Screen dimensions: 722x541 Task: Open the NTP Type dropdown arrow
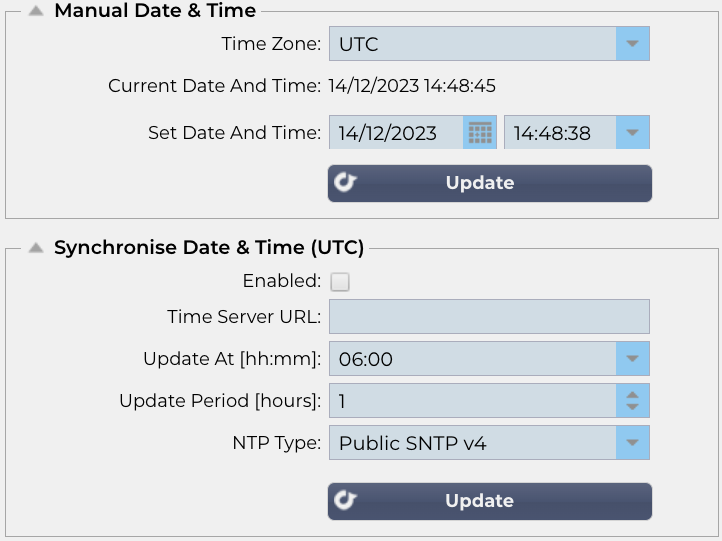coord(632,442)
